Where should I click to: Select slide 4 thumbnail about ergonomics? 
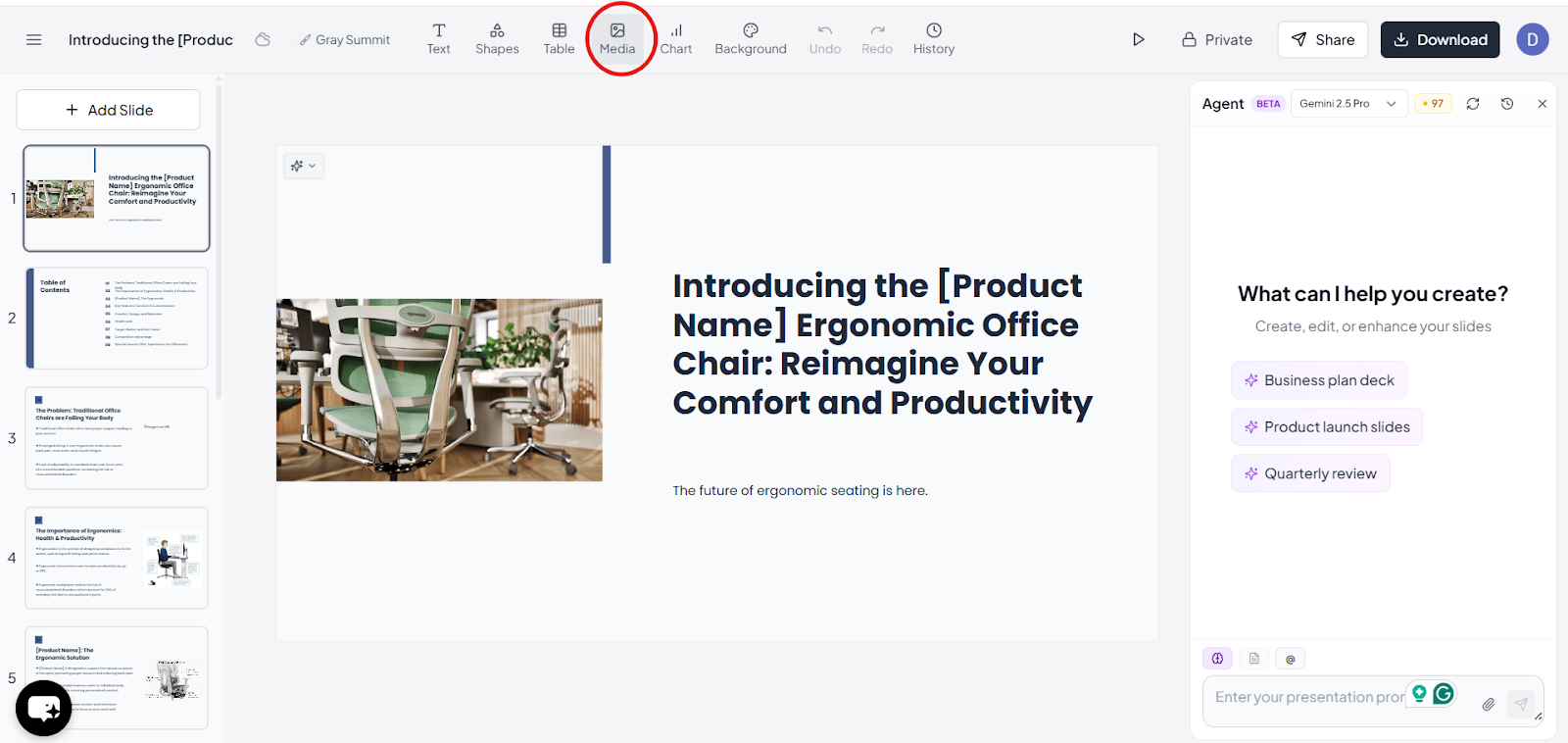point(117,558)
